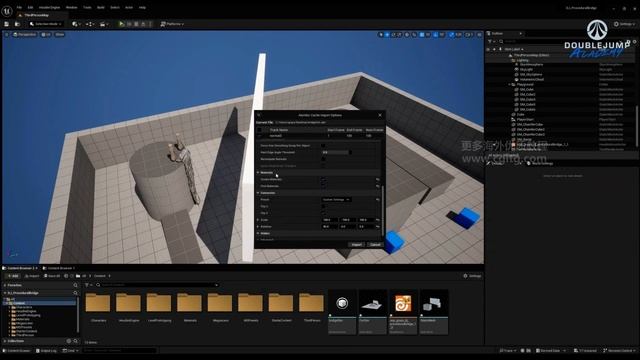Image resolution: width=640 pixels, height=360 pixels.
Task: Click the add collection plus icon
Action: (x=69, y=341)
